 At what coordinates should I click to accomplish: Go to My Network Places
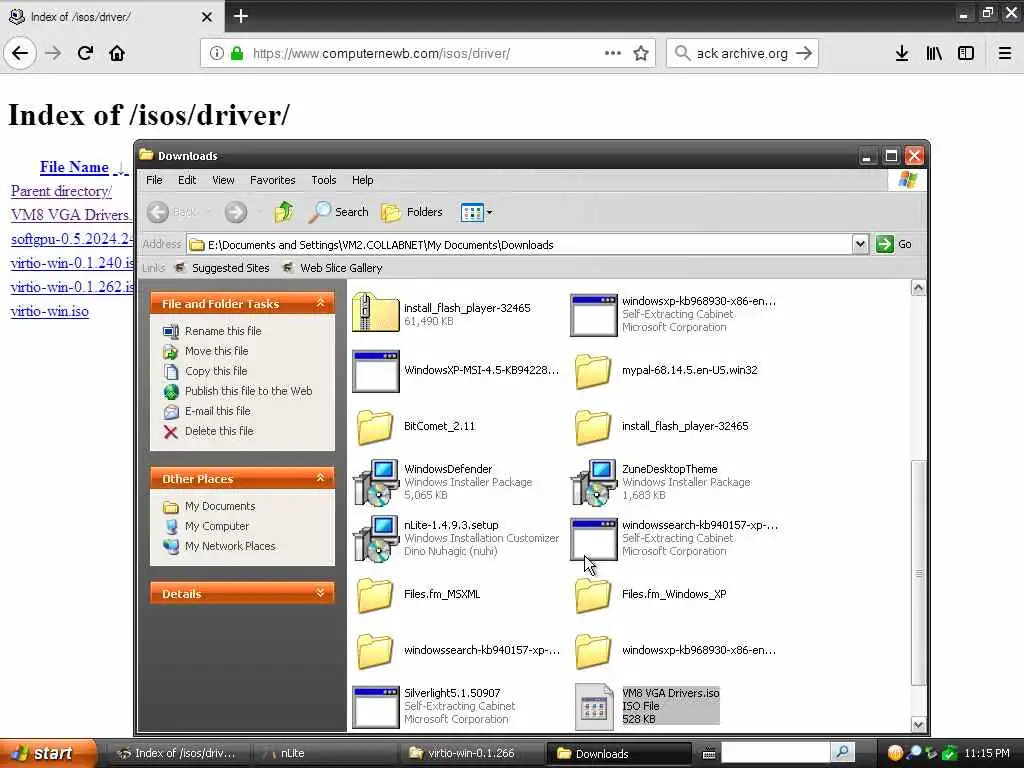230,546
